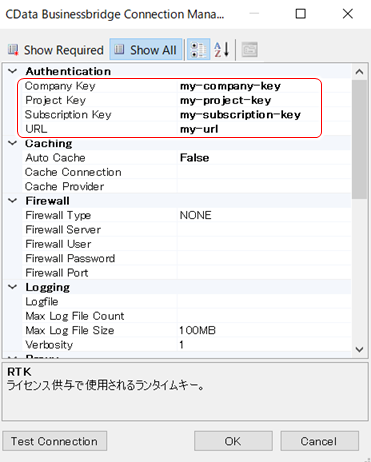Select the Cache Connection property label
Screen dimensions: 371x462
[x=73, y=172]
